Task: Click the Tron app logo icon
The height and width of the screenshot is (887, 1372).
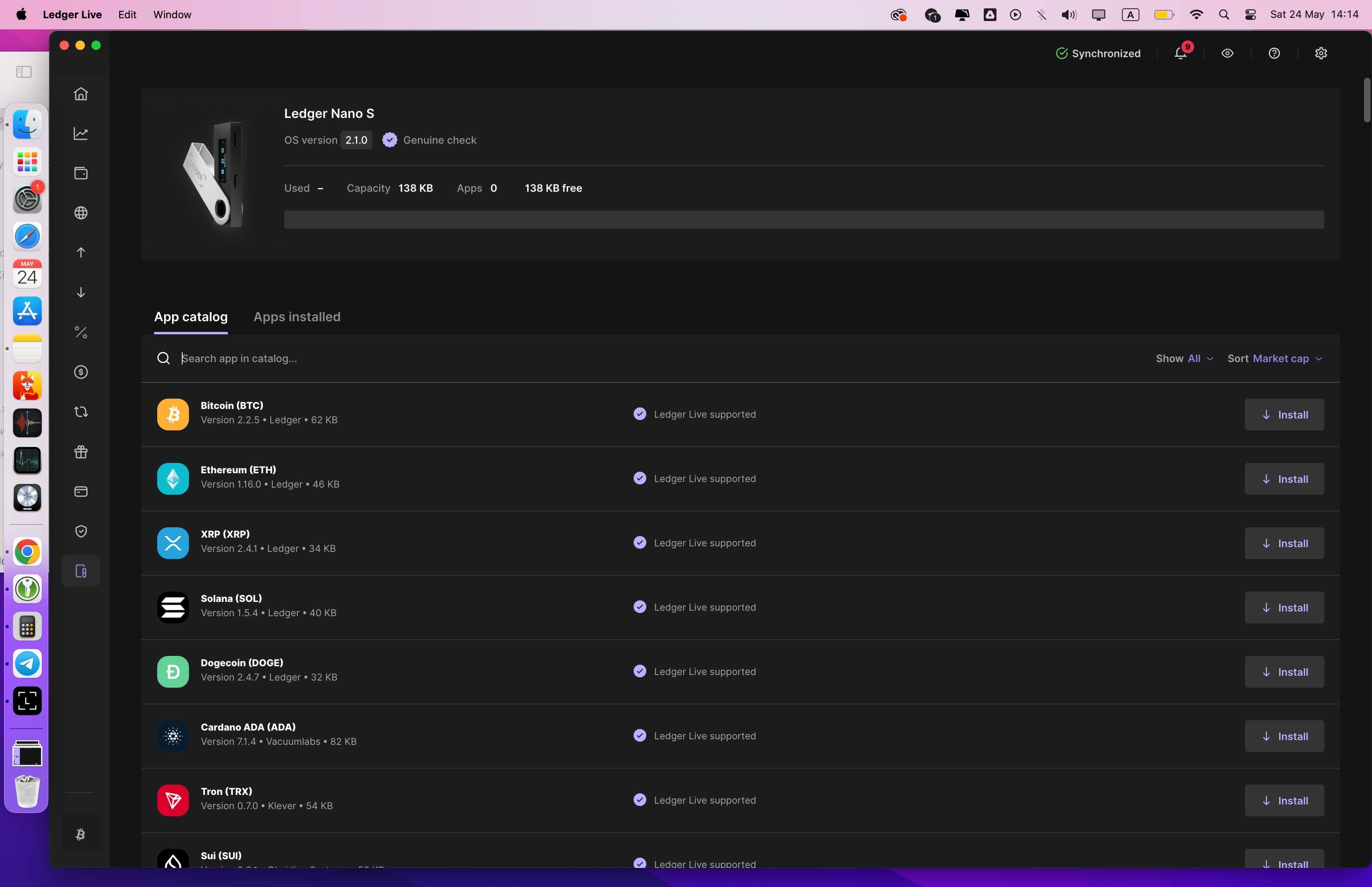Action: click(x=173, y=800)
